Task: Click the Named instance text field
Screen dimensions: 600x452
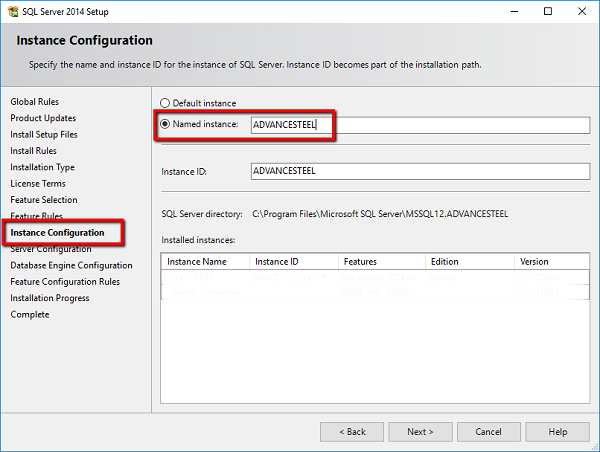Action: [x=420, y=125]
